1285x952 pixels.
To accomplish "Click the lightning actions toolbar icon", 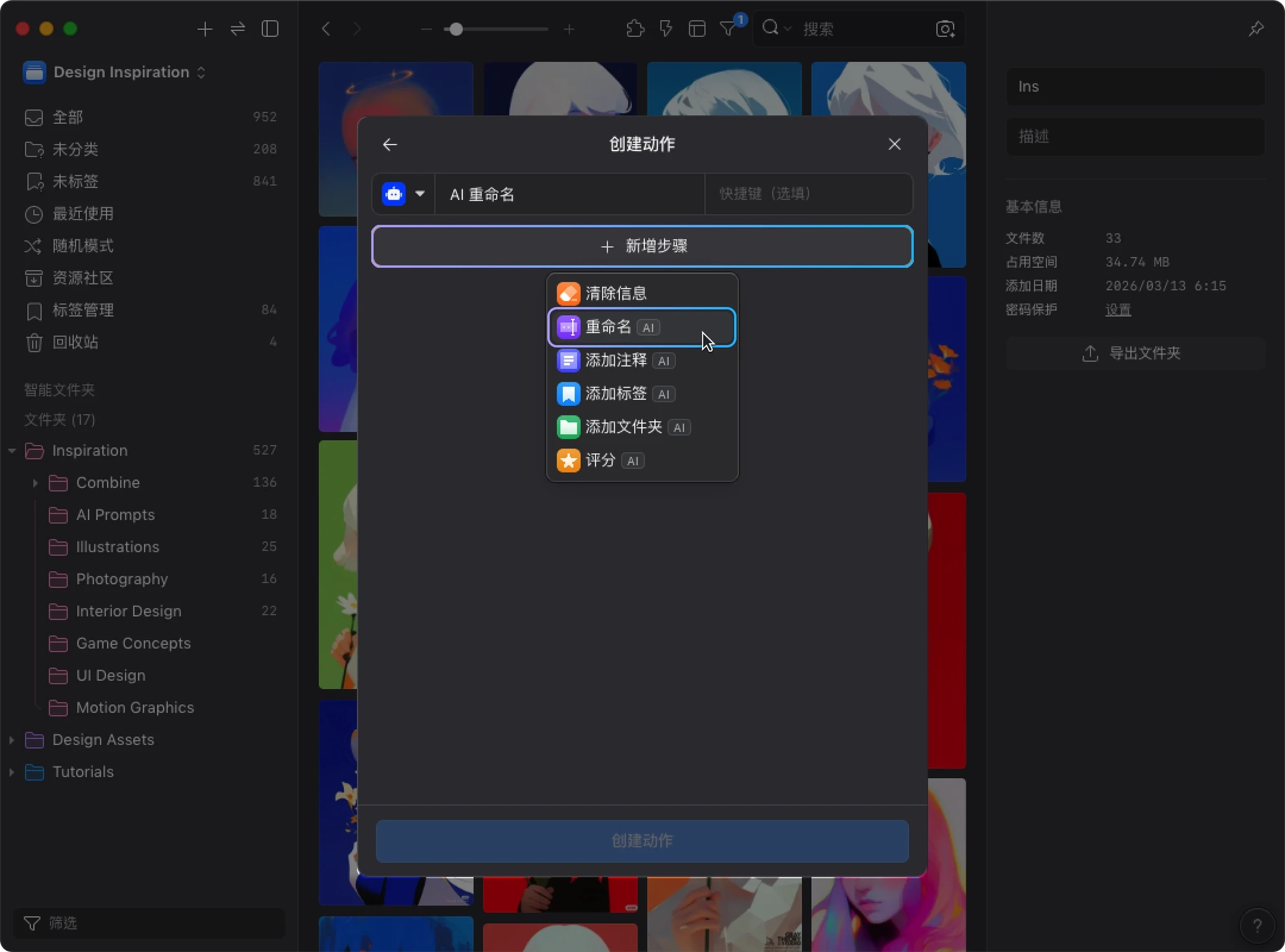I will click(x=666, y=29).
